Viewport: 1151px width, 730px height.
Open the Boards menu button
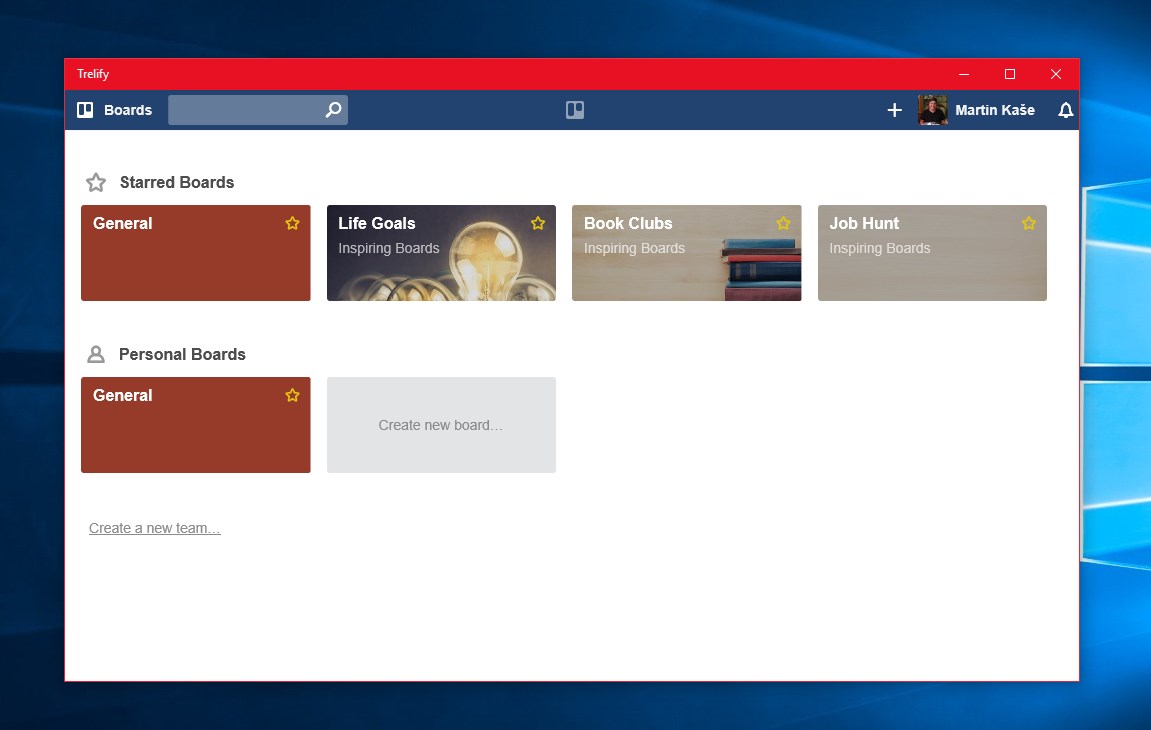115,110
